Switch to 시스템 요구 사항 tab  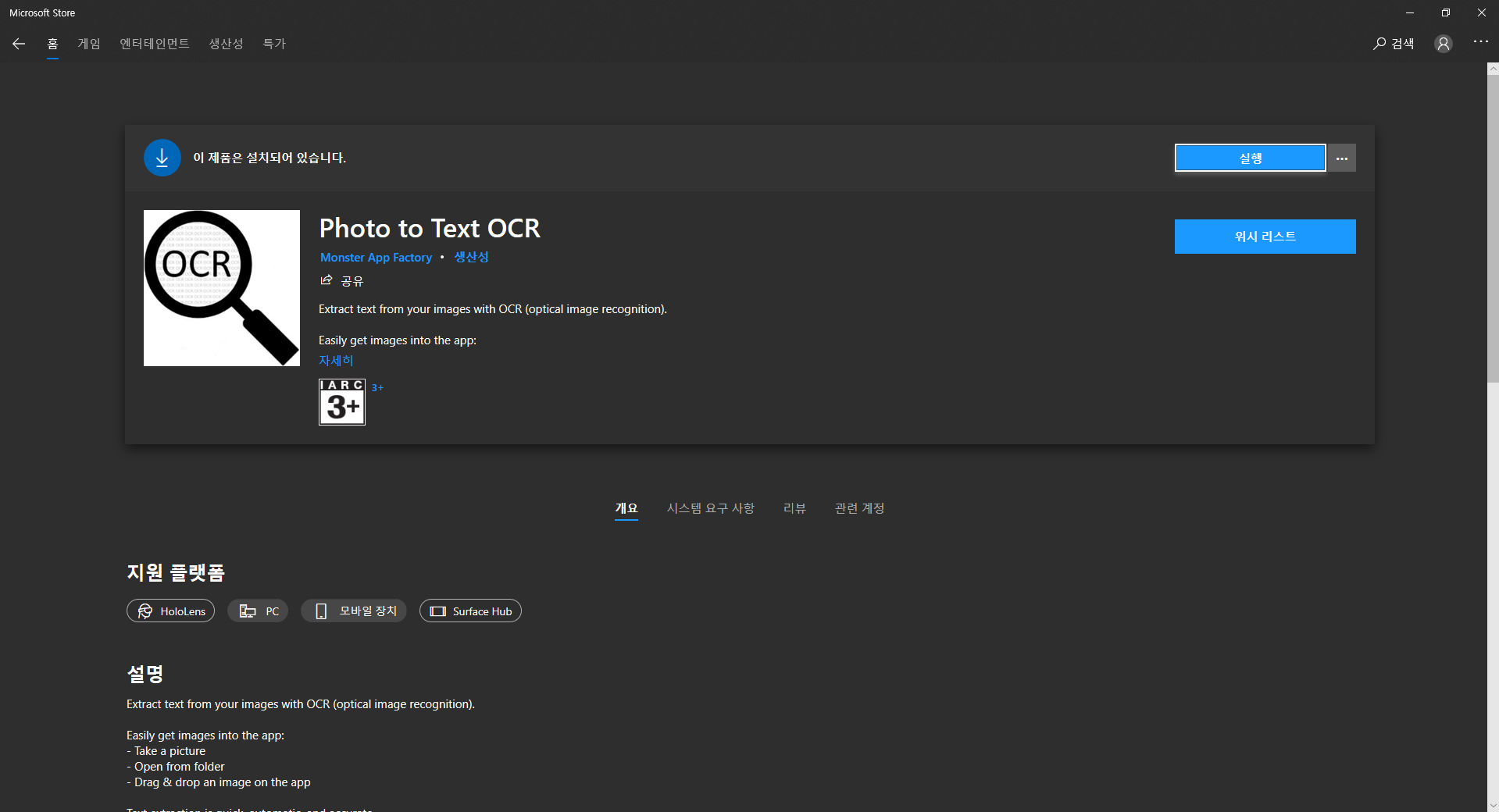710,508
